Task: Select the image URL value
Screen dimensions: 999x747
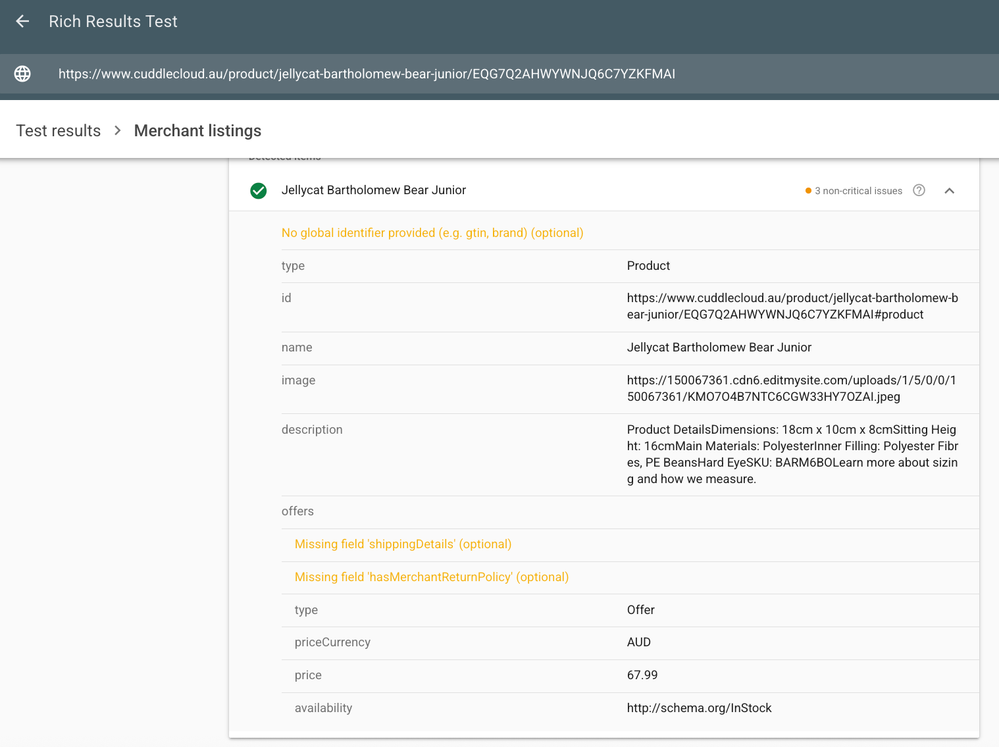Action: [791, 388]
